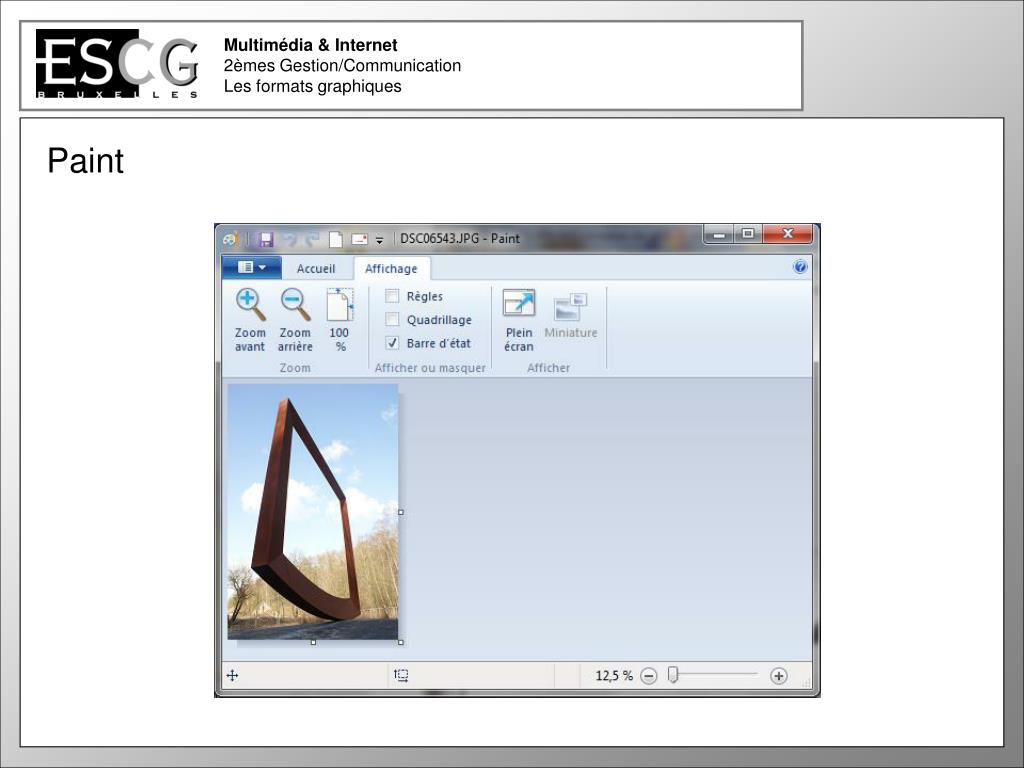Click the ESCG Bruxelles logo

(118, 64)
